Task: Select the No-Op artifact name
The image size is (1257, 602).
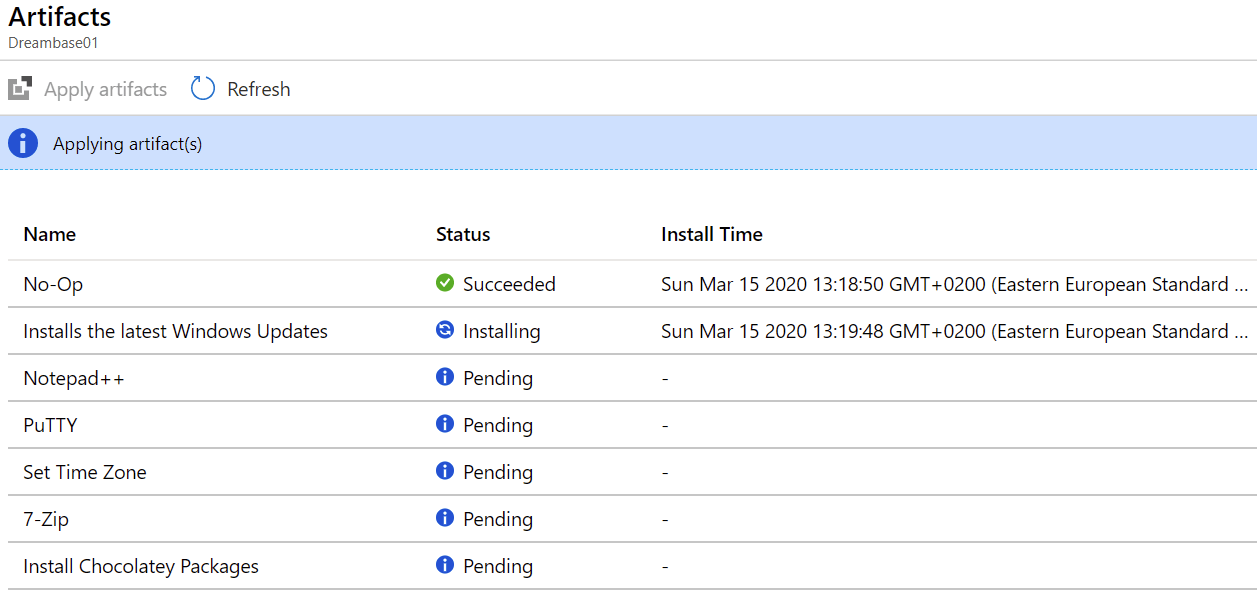Action: pos(53,284)
